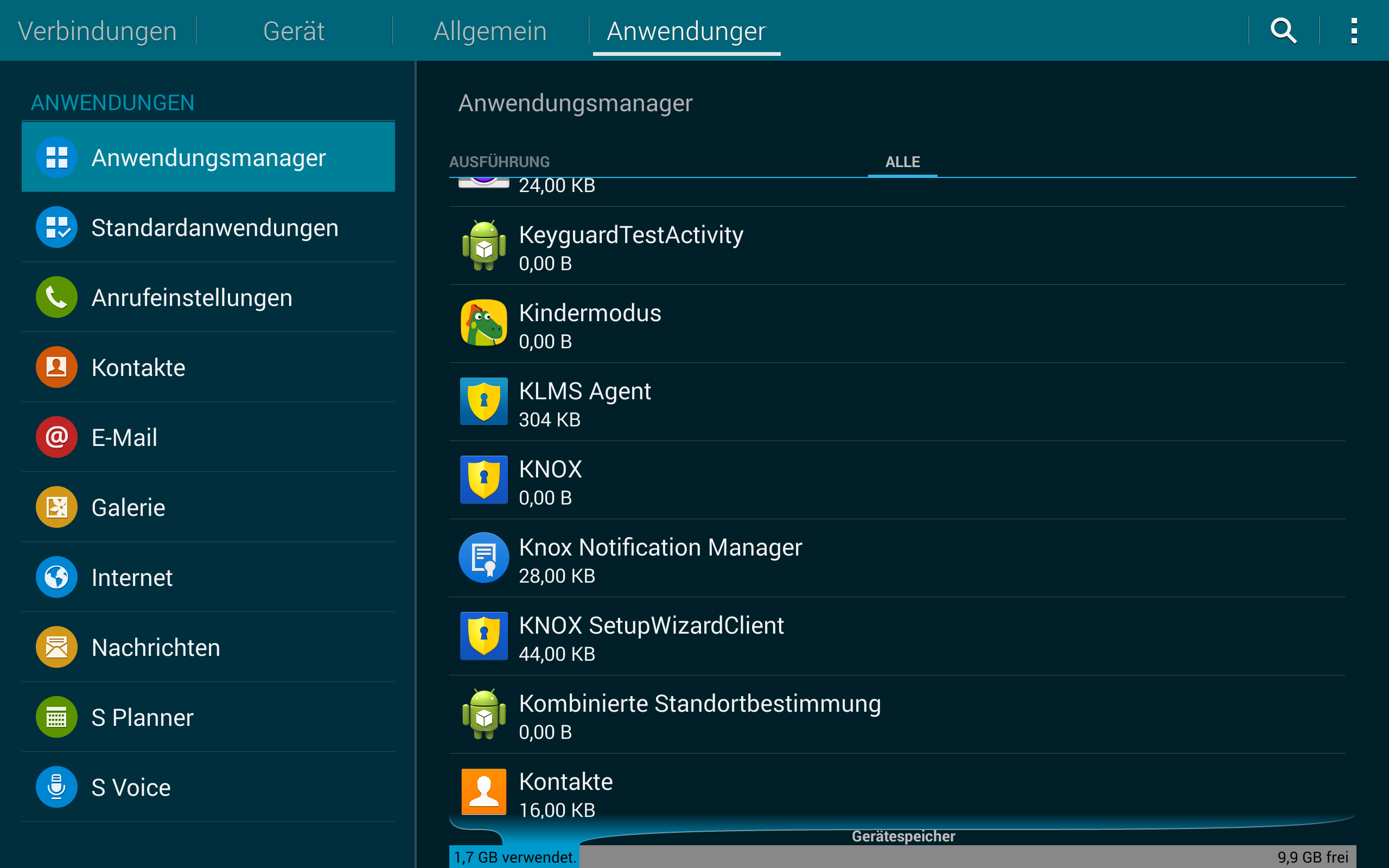Screen dimensions: 1389x868
Task: Open Kontakte settings in sidebar
Action: (x=208, y=367)
